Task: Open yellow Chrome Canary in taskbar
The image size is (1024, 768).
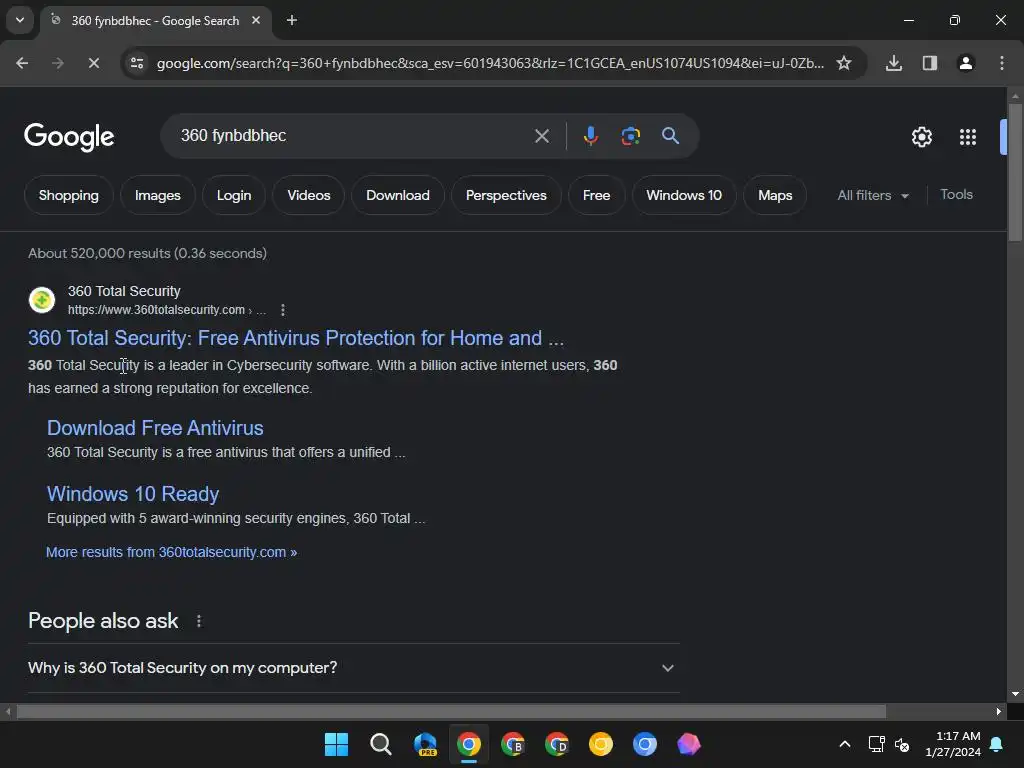Action: click(x=601, y=744)
